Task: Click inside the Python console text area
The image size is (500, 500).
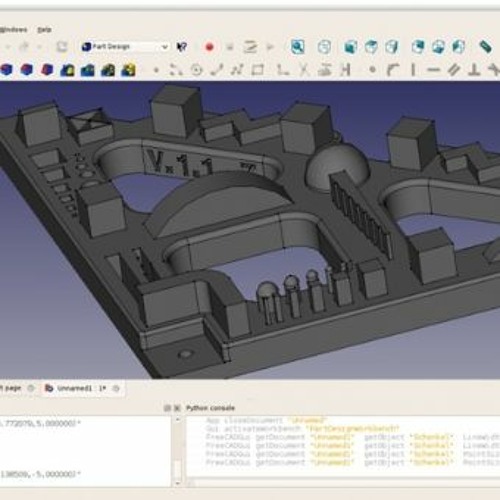Action: tap(343, 450)
